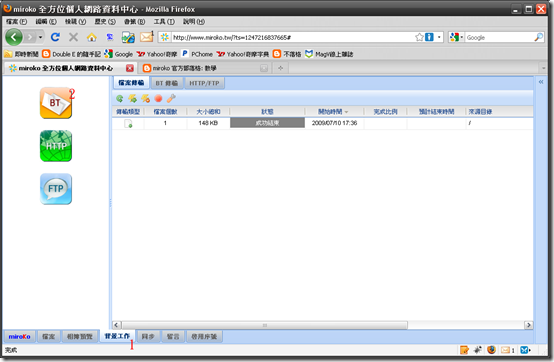
Task: Stop page loading with X icon
Action: (x=73, y=37)
